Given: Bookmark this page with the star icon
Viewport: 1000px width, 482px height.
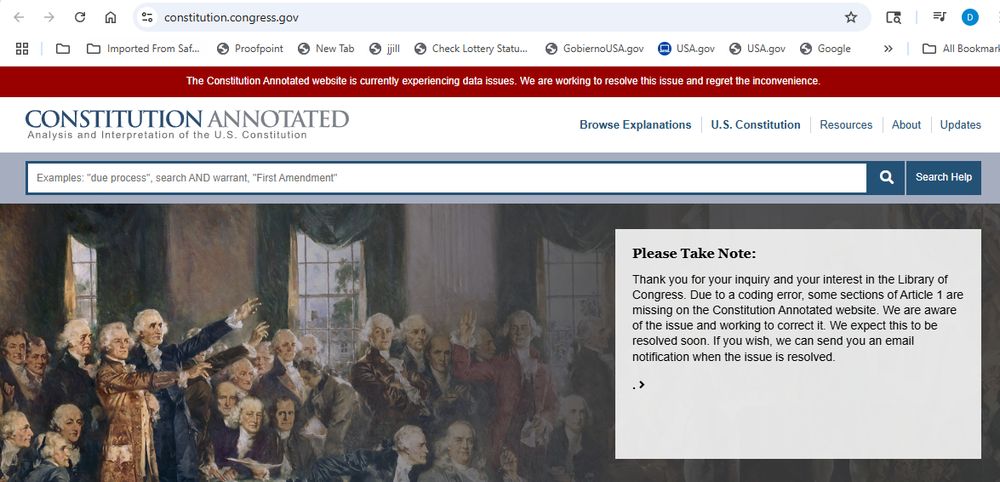Looking at the screenshot, I should [x=851, y=17].
